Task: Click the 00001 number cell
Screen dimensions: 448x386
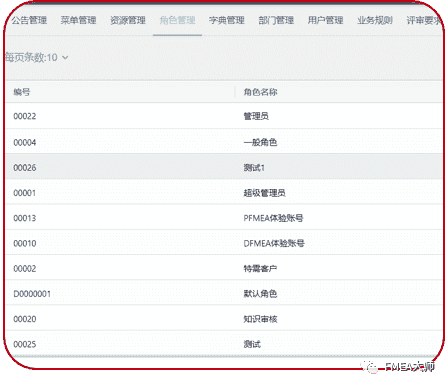Action: click(25, 193)
